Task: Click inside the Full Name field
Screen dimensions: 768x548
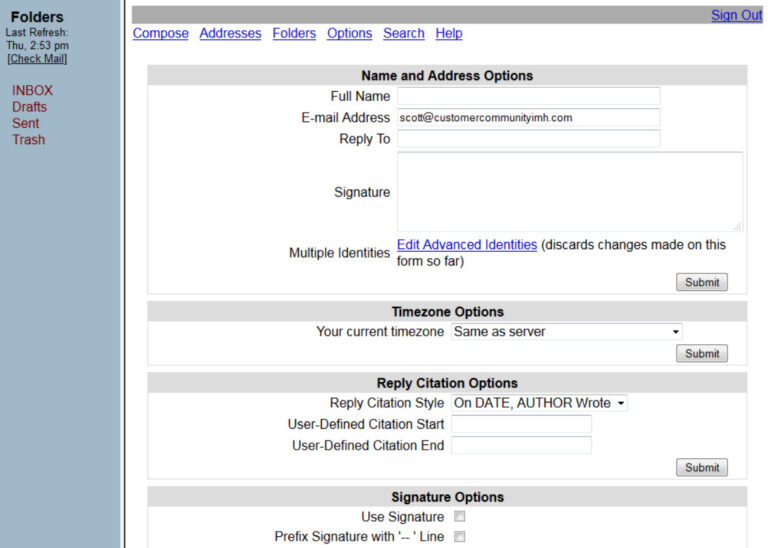Action: [528, 96]
